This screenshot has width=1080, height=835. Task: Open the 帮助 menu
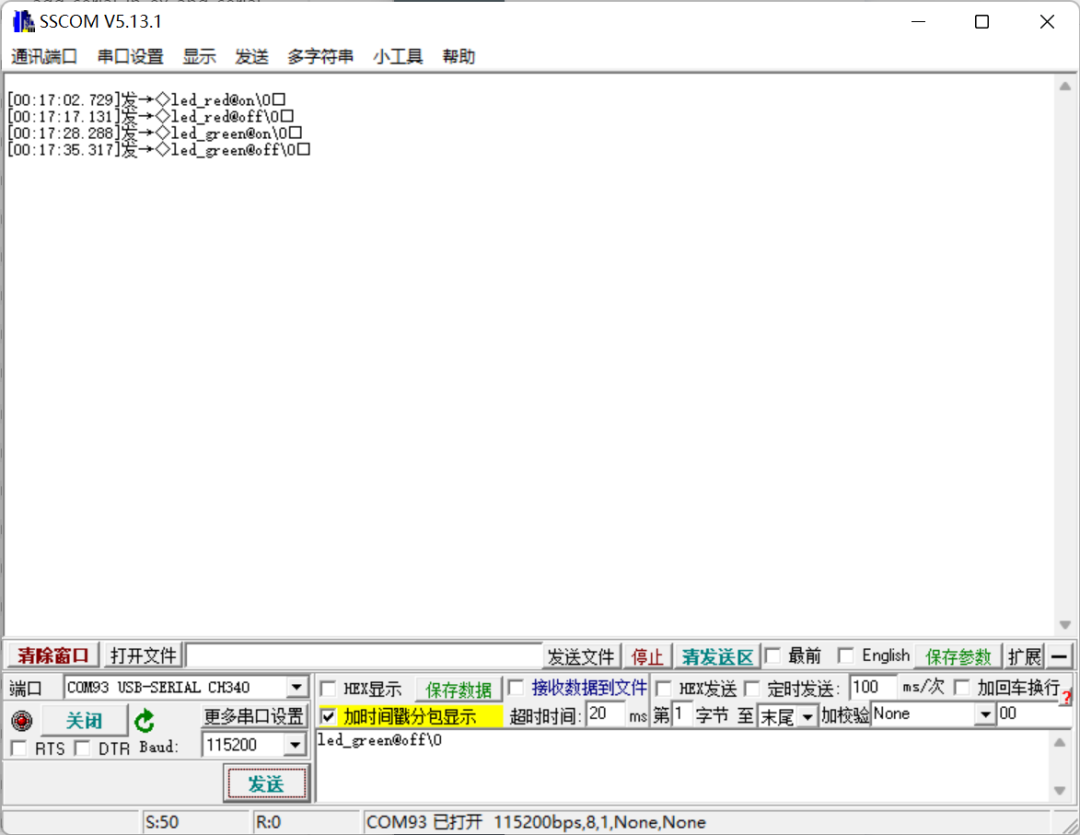[458, 56]
